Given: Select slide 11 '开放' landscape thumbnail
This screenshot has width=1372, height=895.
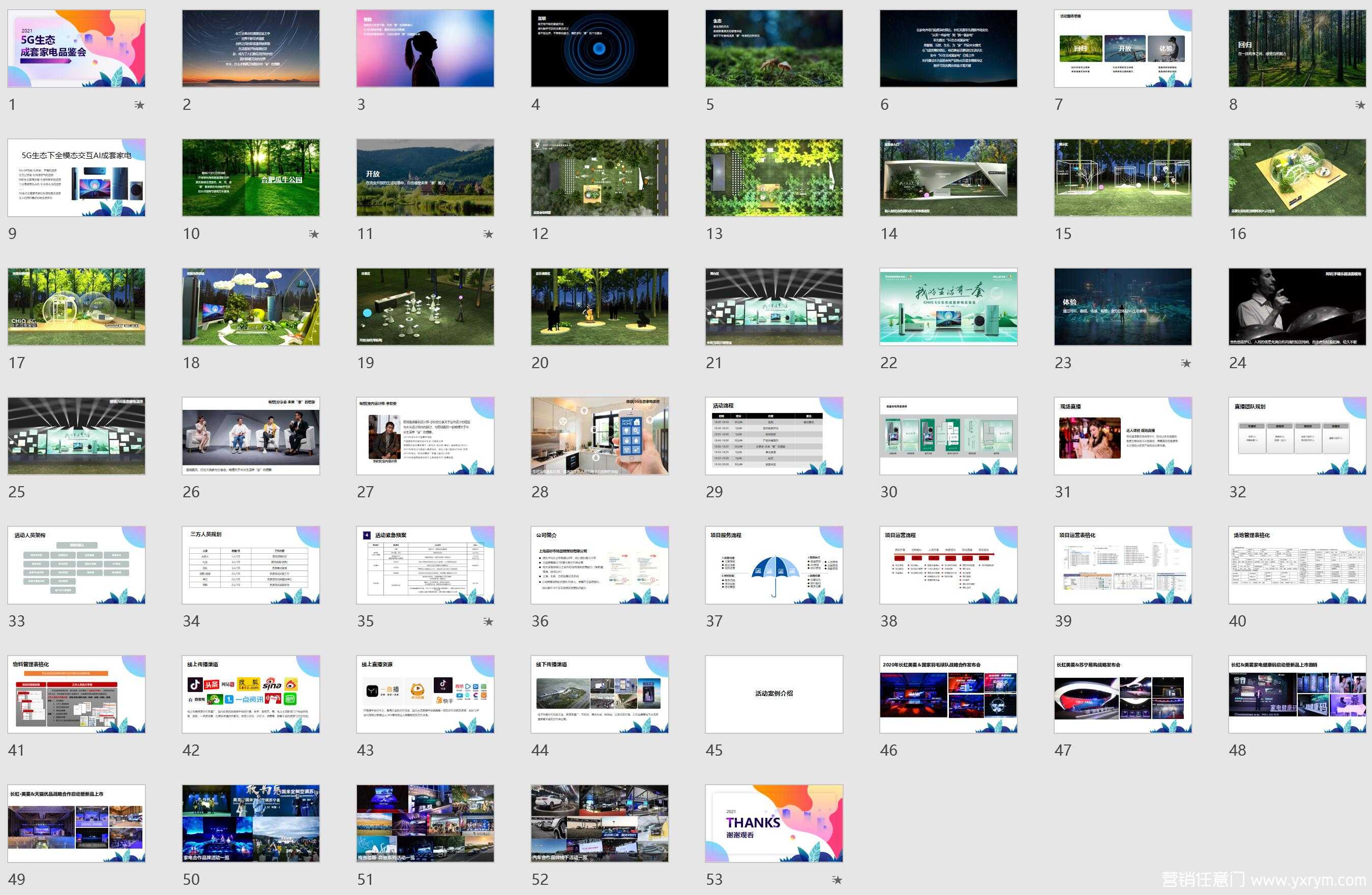Looking at the screenshot, I should [x=426, y=177].
